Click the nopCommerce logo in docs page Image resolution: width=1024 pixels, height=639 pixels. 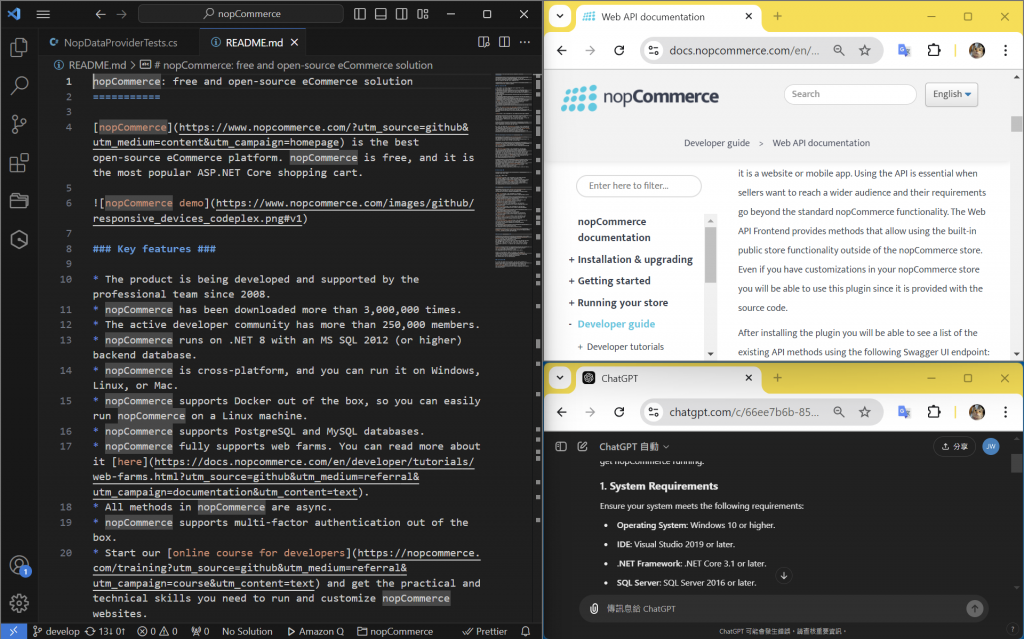click(639, 97)
